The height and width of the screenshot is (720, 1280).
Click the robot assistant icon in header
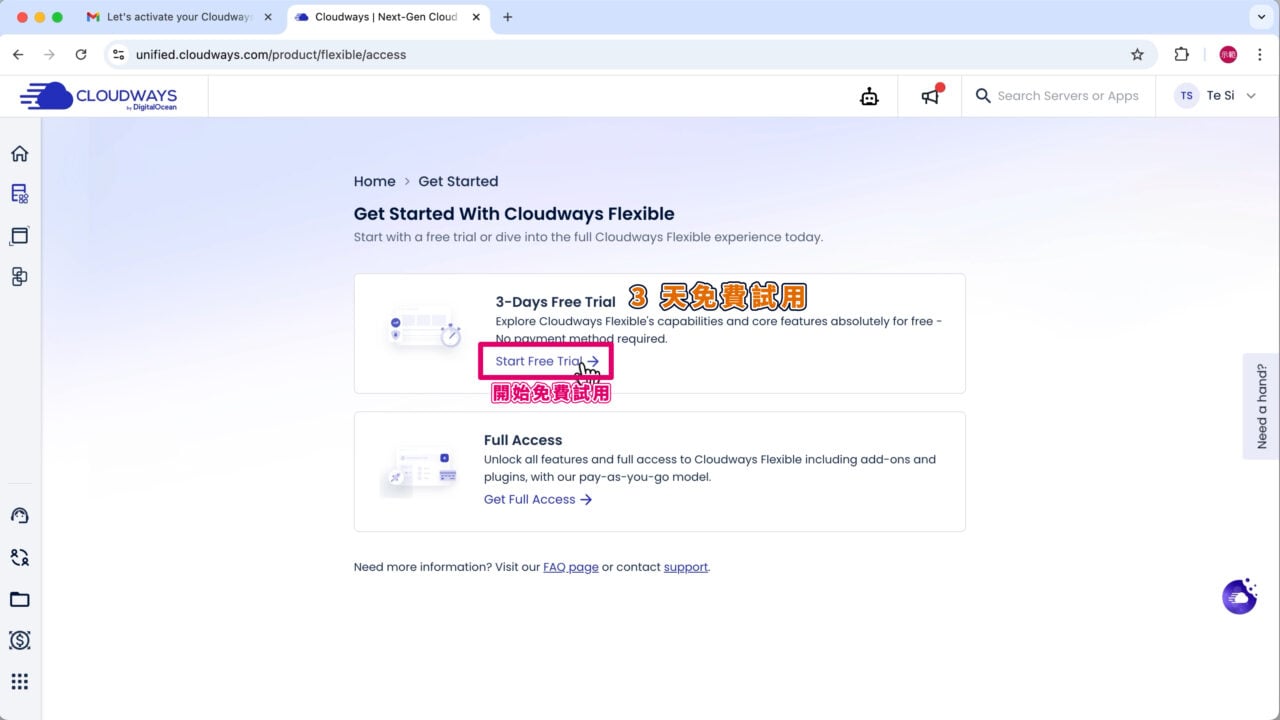pyautogui.click(x=869, y=96)
